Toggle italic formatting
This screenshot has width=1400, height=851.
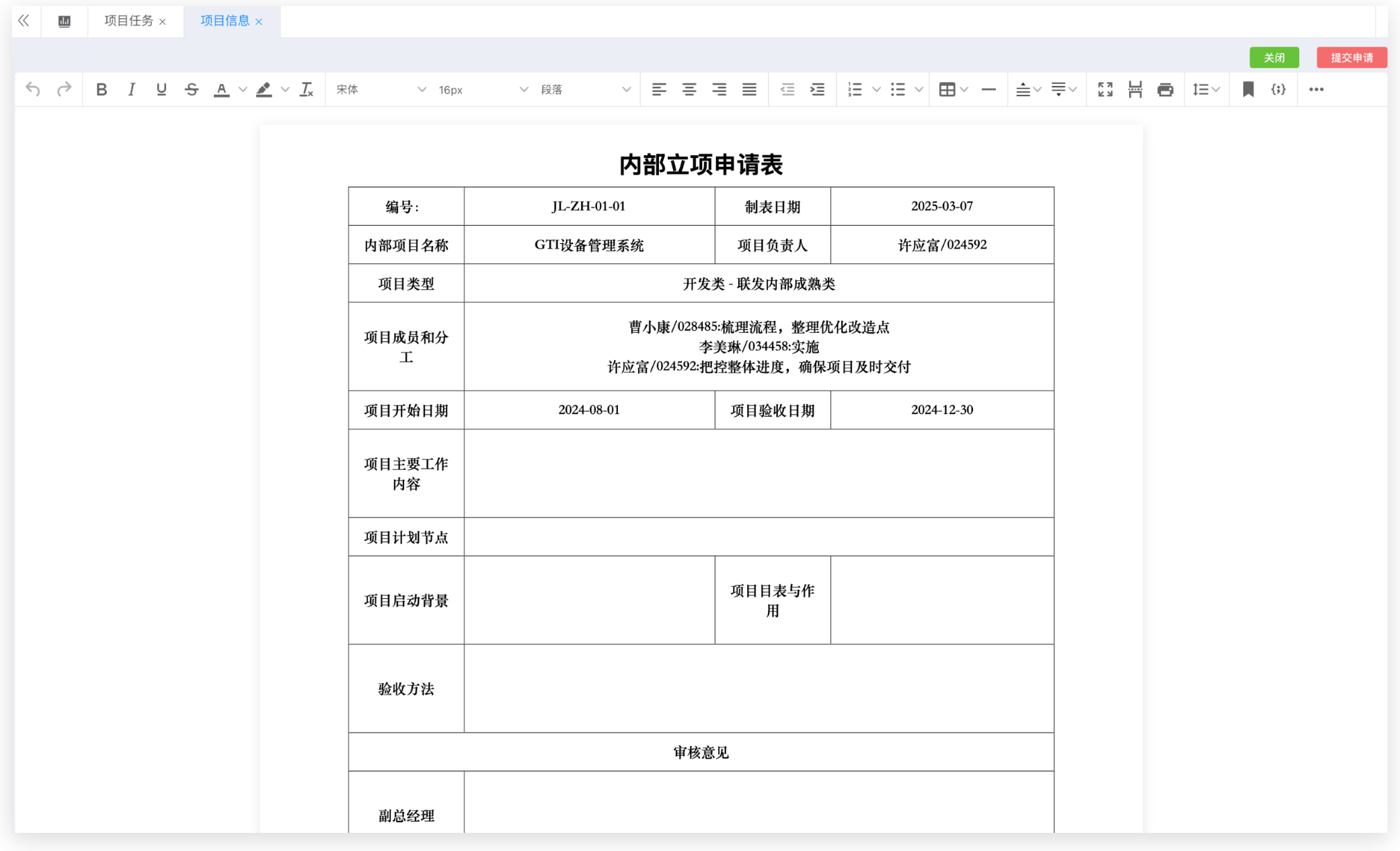tap(131, 89)
